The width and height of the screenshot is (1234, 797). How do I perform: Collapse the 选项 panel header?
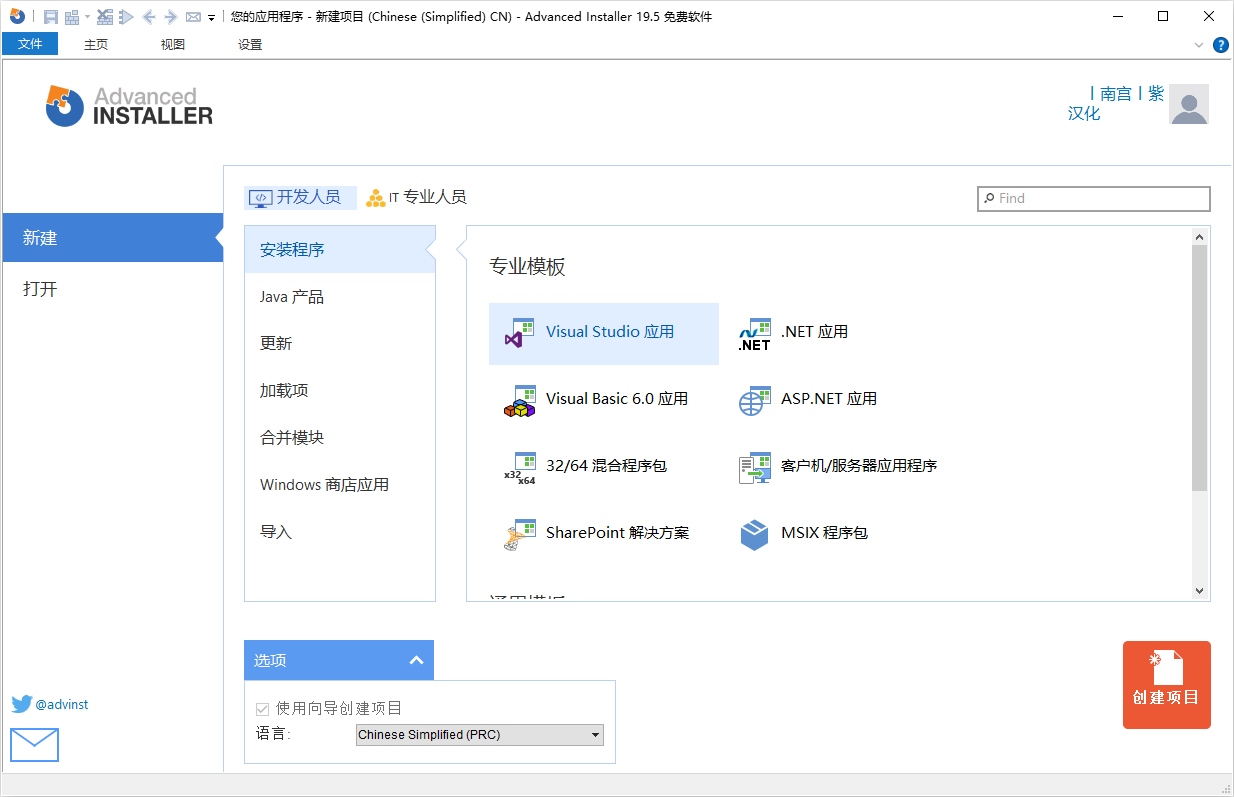(x=339, y=660)
